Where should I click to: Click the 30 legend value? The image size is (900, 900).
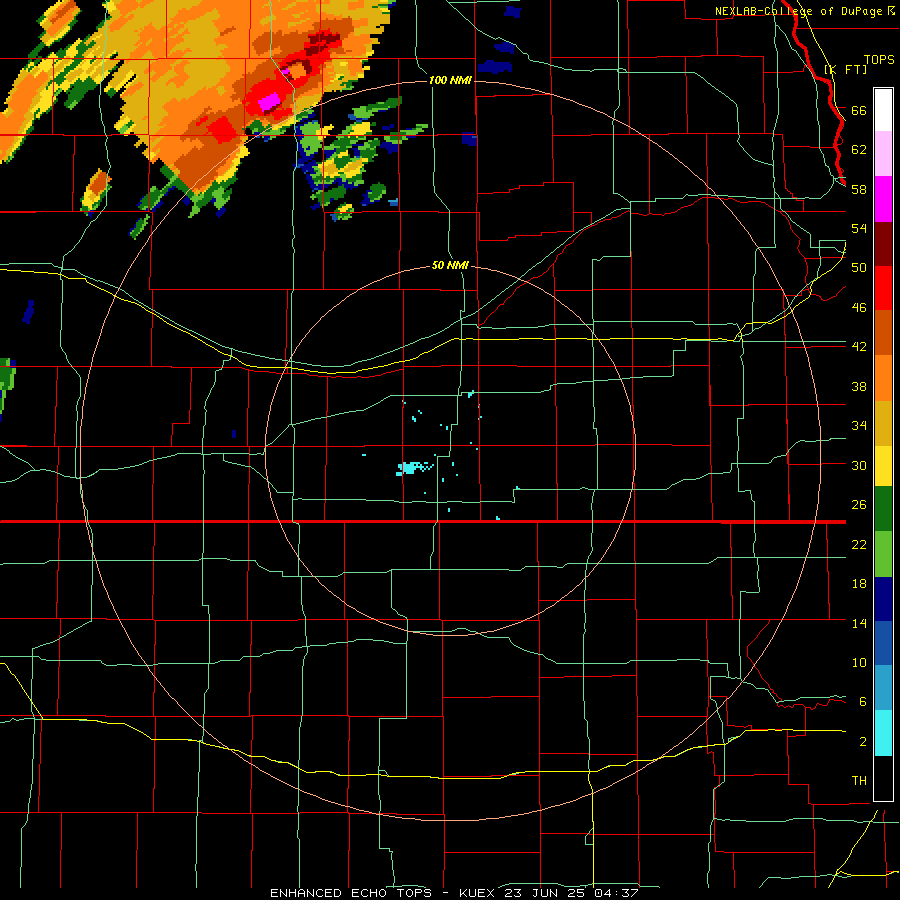[859, 465]
